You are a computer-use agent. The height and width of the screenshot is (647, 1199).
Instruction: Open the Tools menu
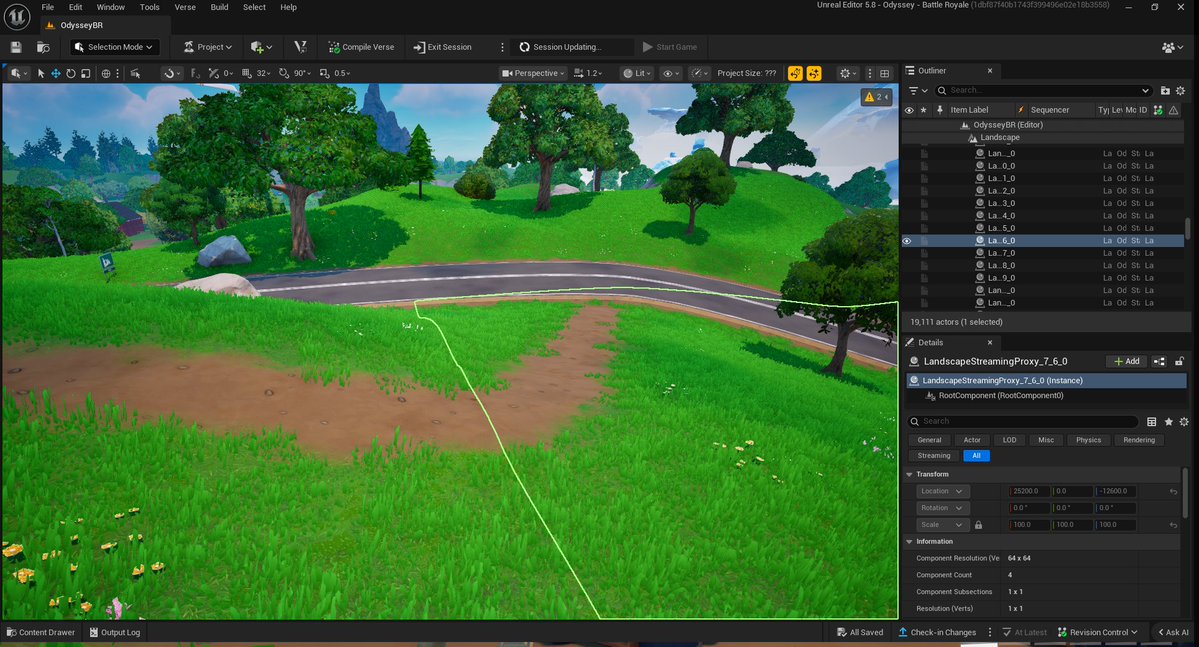click(x=150, y=7)
